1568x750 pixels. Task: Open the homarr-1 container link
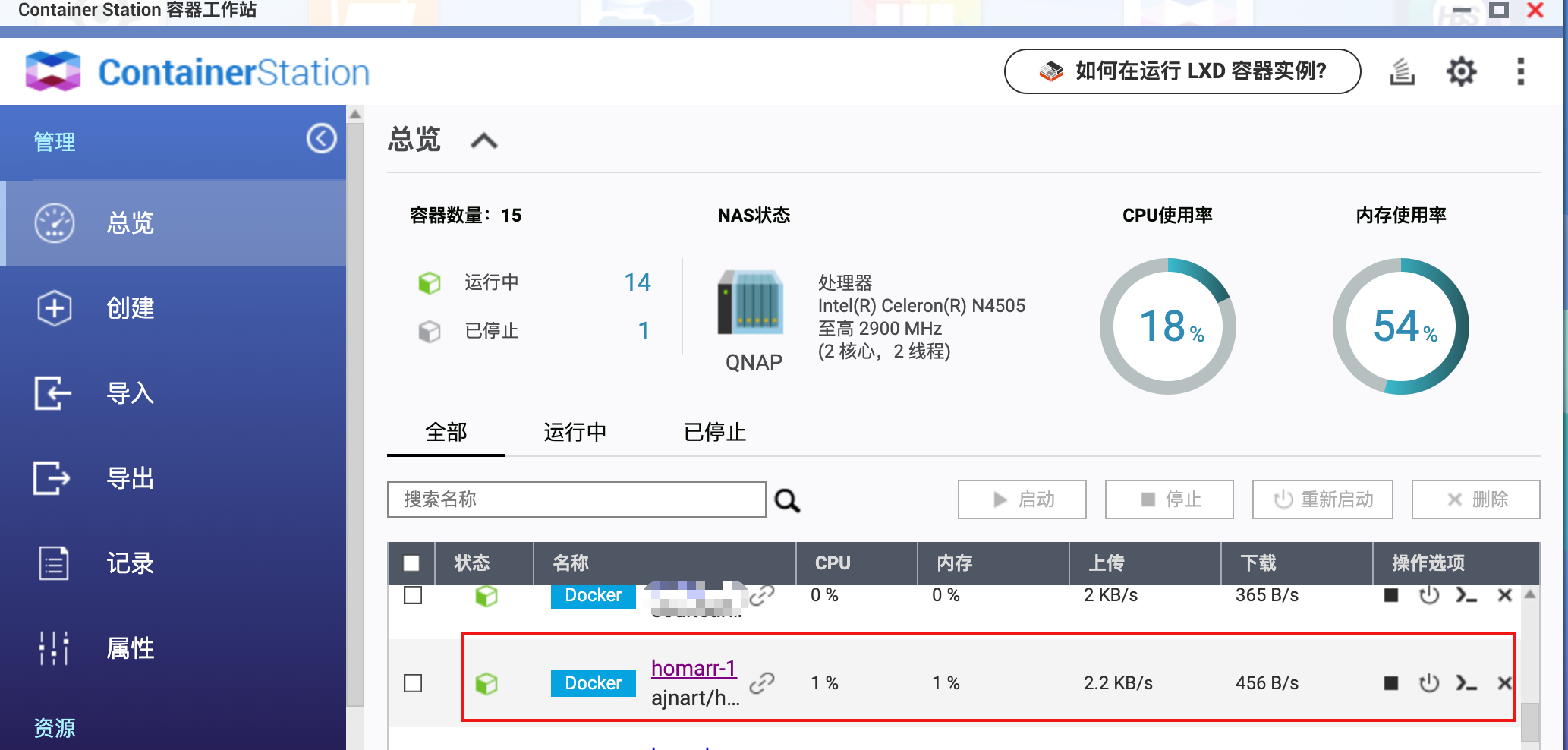693,668
